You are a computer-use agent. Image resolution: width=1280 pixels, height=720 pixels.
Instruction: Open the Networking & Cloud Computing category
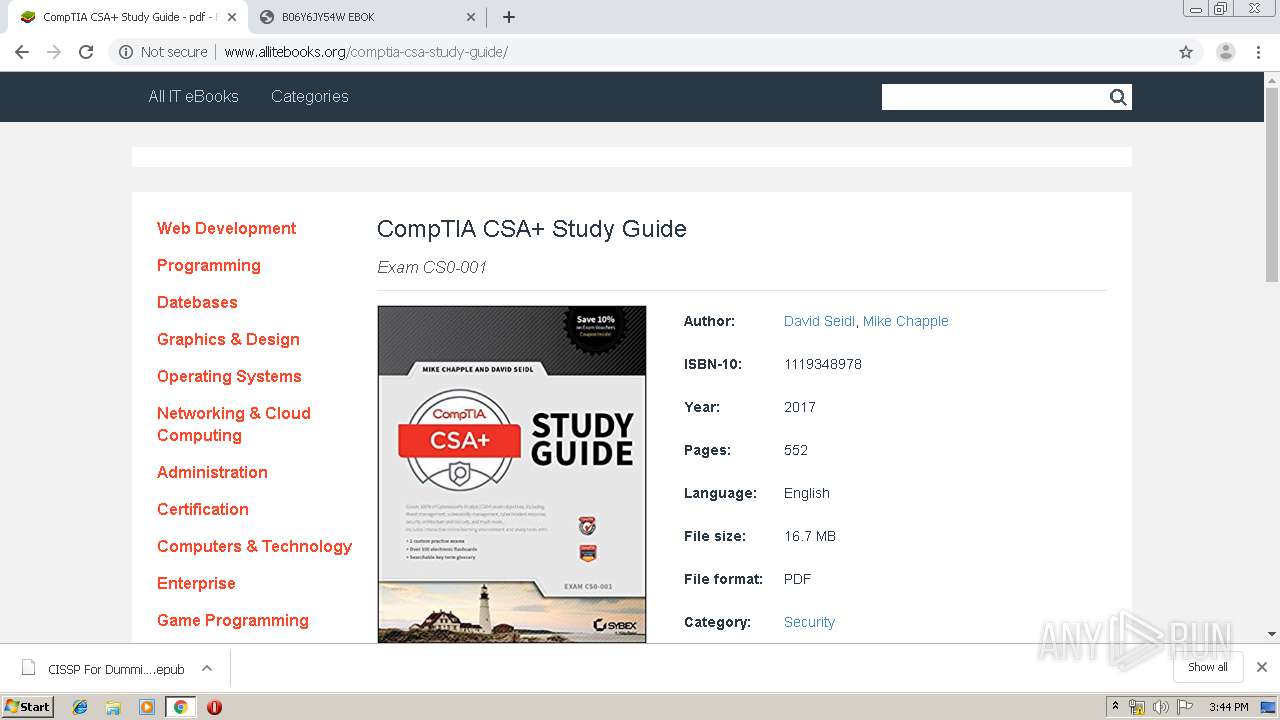(x=234, y=424)
